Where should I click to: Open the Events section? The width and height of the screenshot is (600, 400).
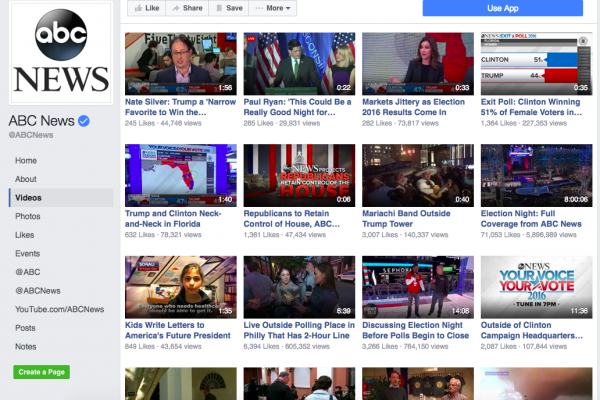point(27,253)
